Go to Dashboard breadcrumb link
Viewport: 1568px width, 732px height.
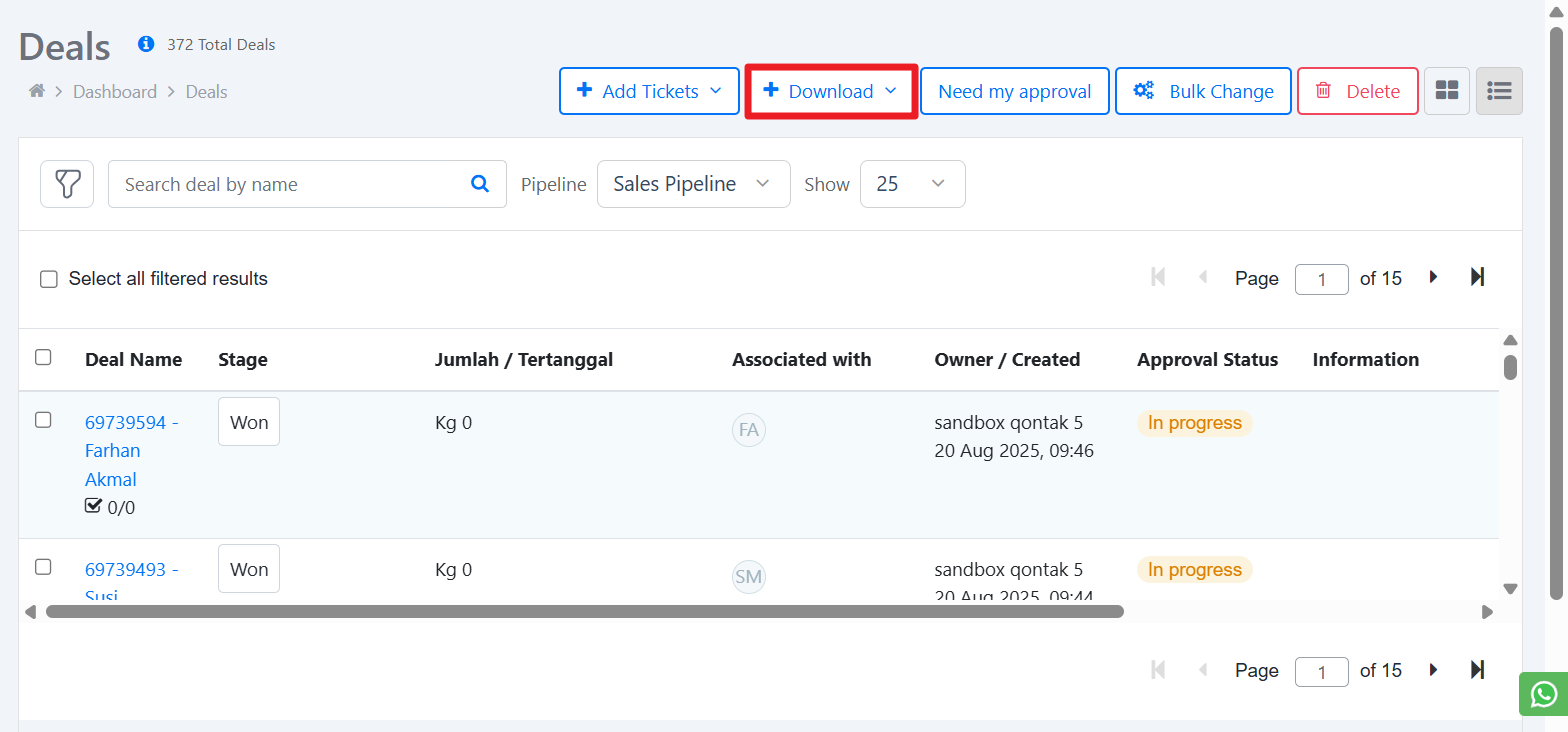click(x=115, y=92)
